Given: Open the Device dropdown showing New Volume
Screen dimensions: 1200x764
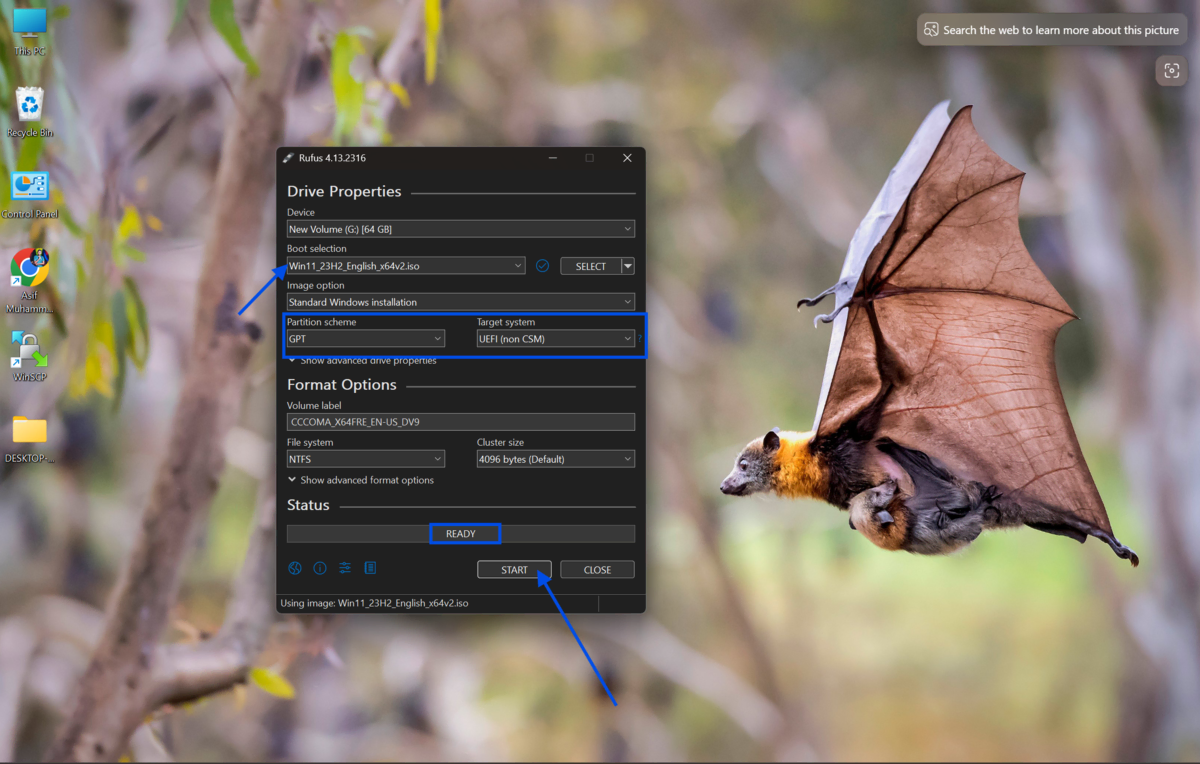Looking at the screenshot, I should click(460, 229).
